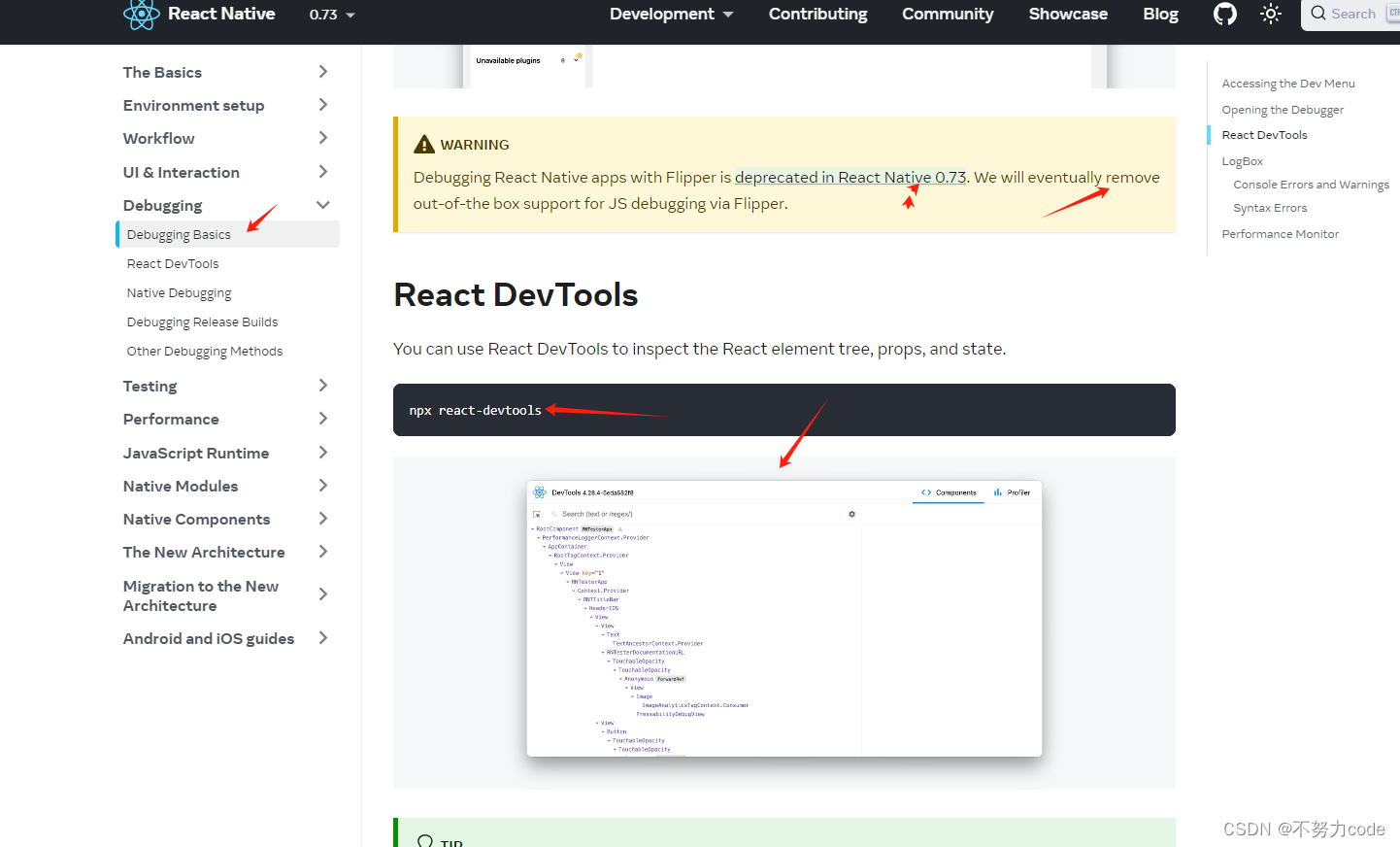Jump to Opening the Debugger section
The height and width of the screenshot is (847, 1400).
pyautogui.click(x=1283, y=110)
